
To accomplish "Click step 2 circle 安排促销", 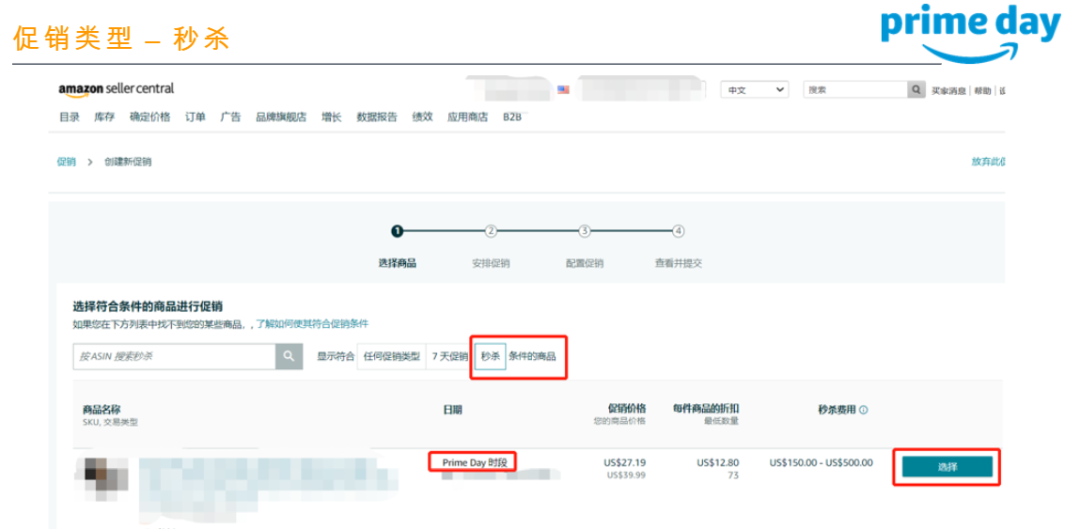I will point(491,231).
